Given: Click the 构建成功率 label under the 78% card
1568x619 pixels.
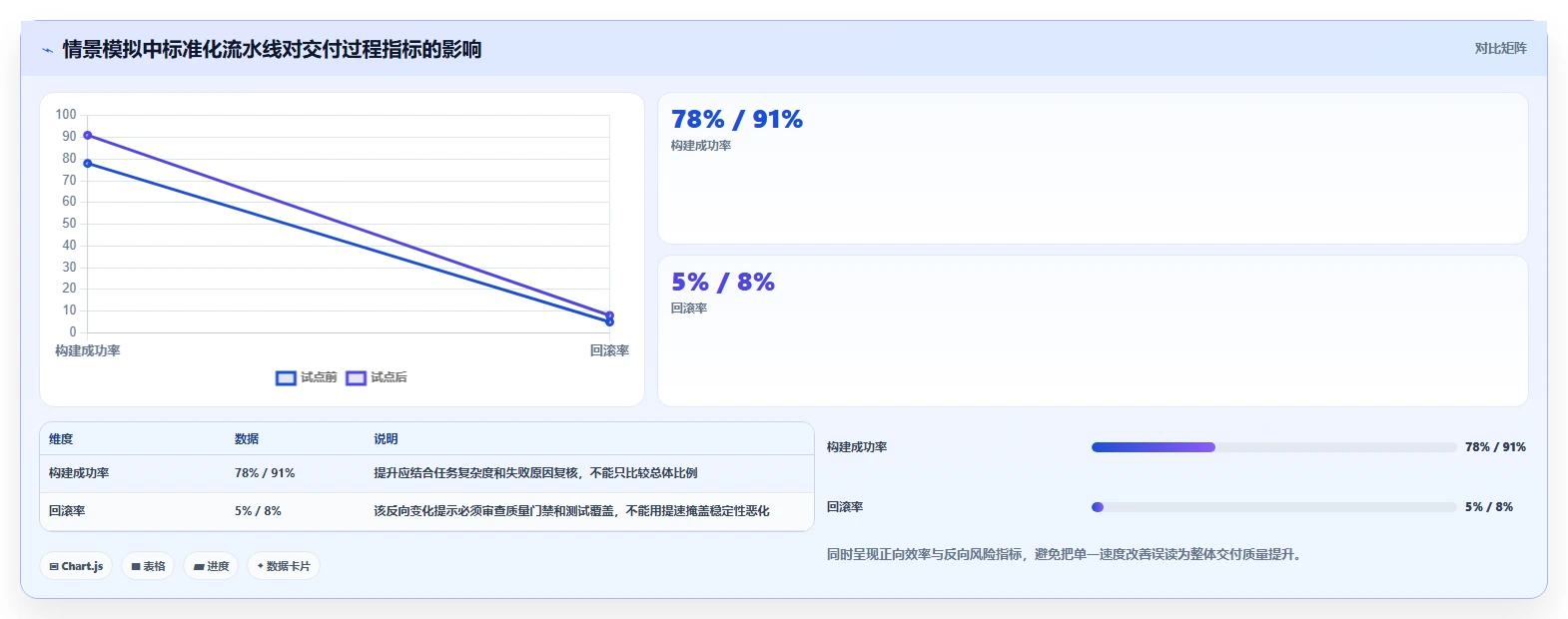Looking at the screenshot, I should click(x=701, y=146).
